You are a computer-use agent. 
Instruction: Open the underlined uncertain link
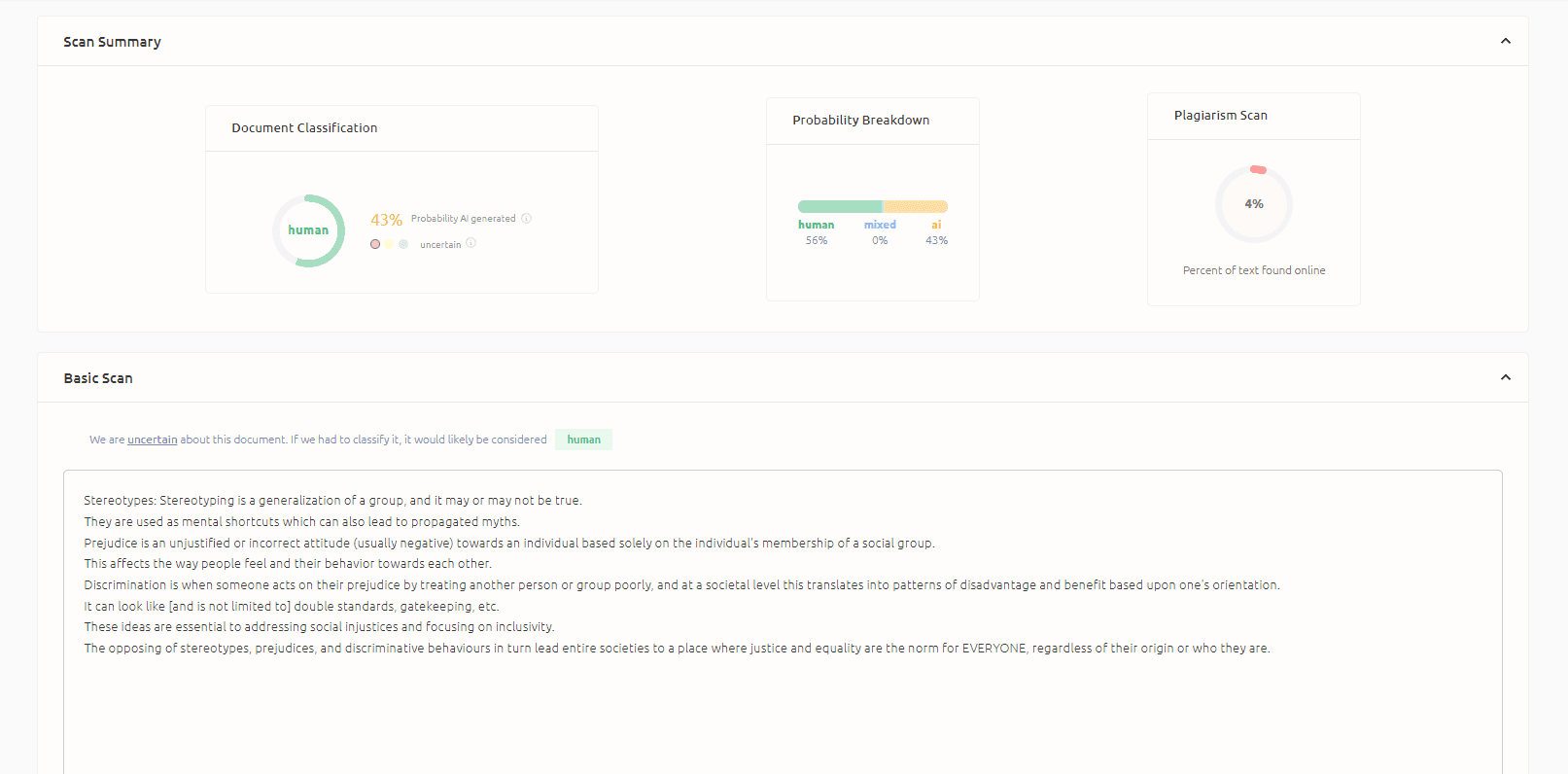point(153,440)
